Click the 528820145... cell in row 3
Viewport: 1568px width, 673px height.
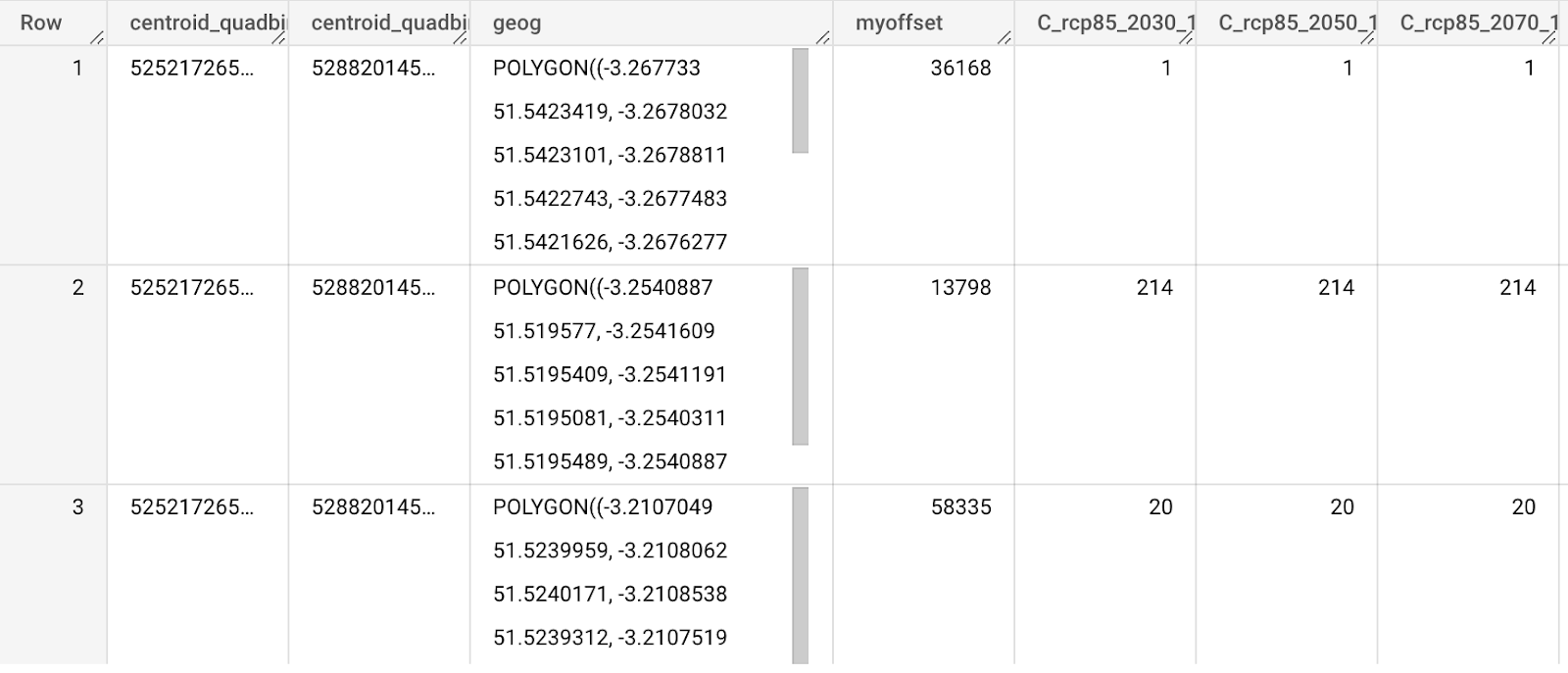372,506
